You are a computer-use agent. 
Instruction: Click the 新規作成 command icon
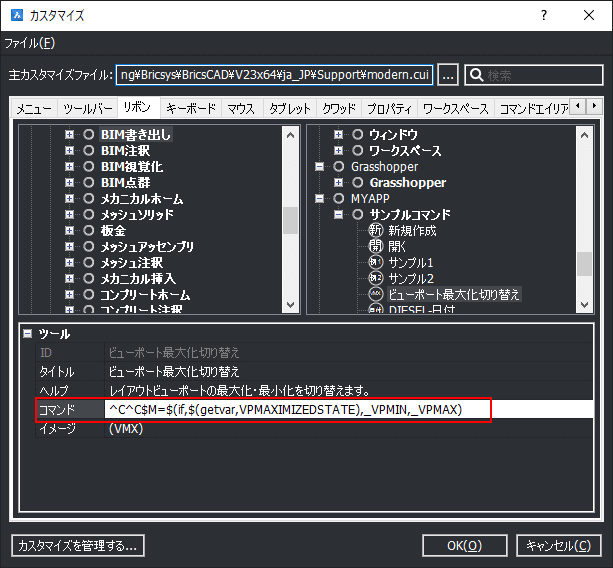click(x=376, y=230)
